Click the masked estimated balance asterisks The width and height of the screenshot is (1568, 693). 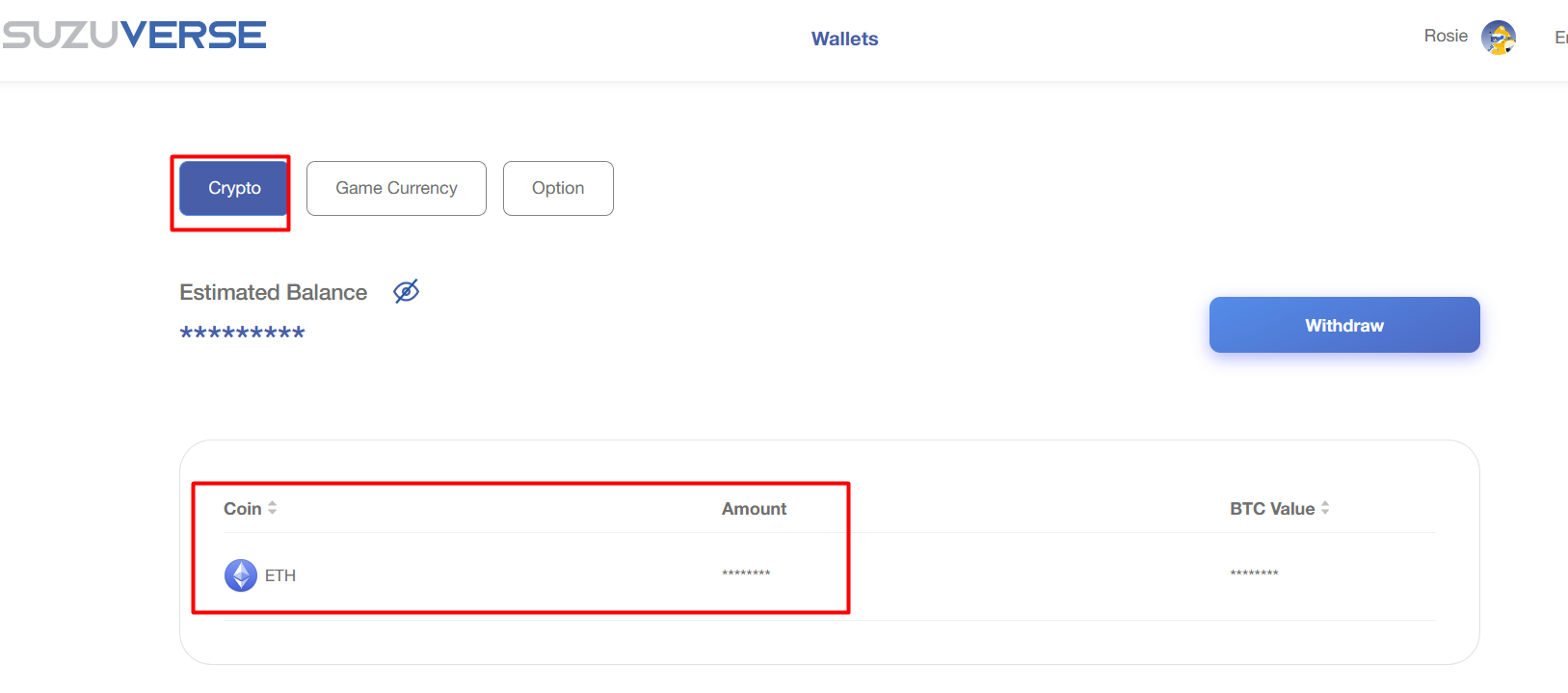pos(242,333)
